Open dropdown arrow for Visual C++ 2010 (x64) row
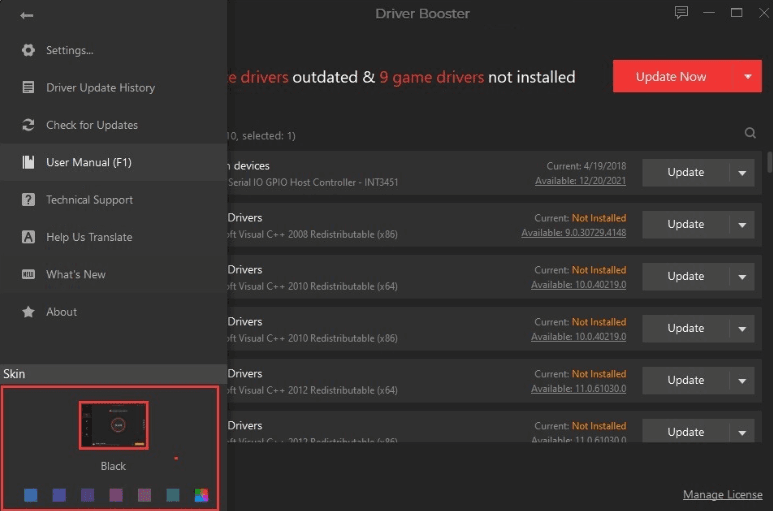Screen dimensions: 773x511 742,277
